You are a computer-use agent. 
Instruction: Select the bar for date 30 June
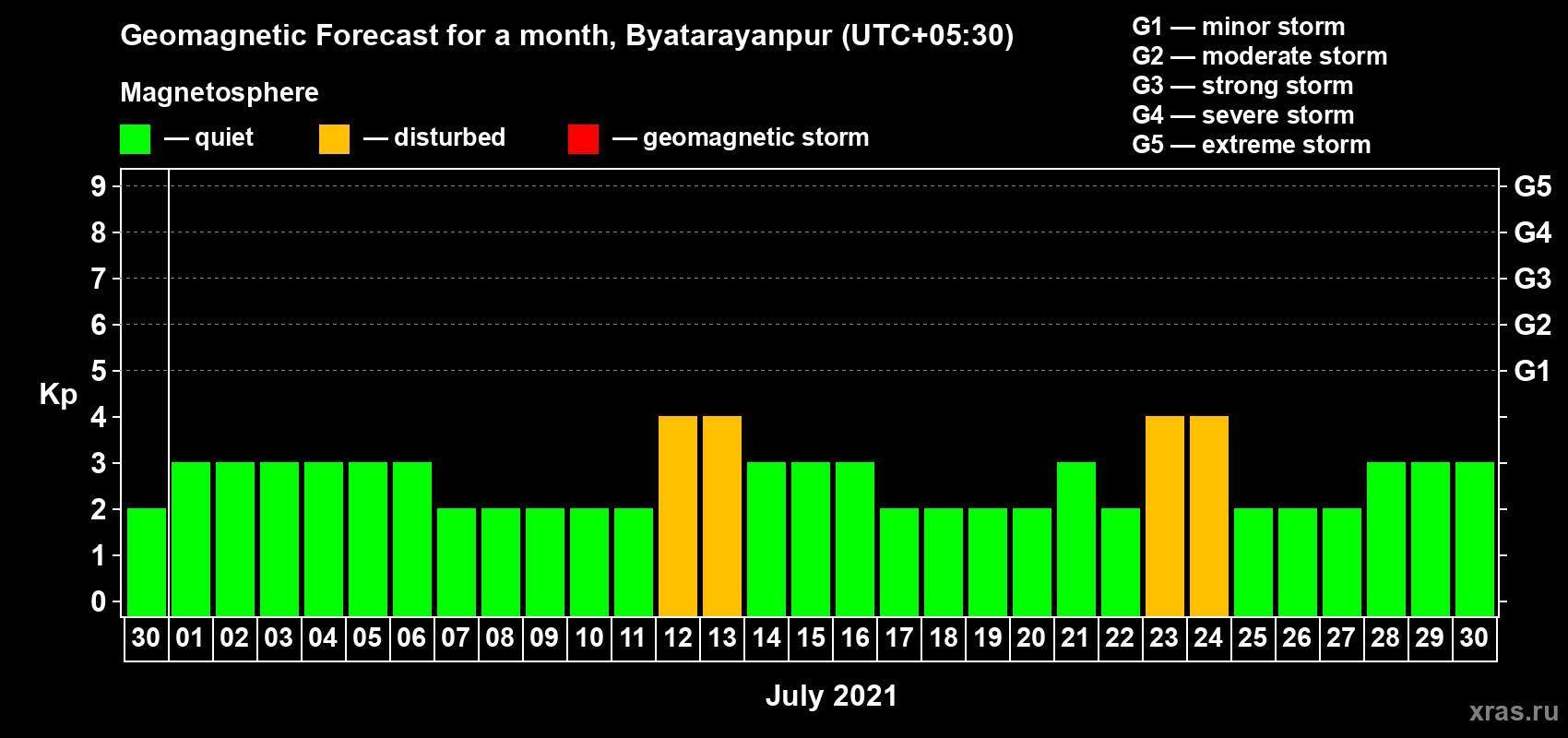tap(147, 562)
